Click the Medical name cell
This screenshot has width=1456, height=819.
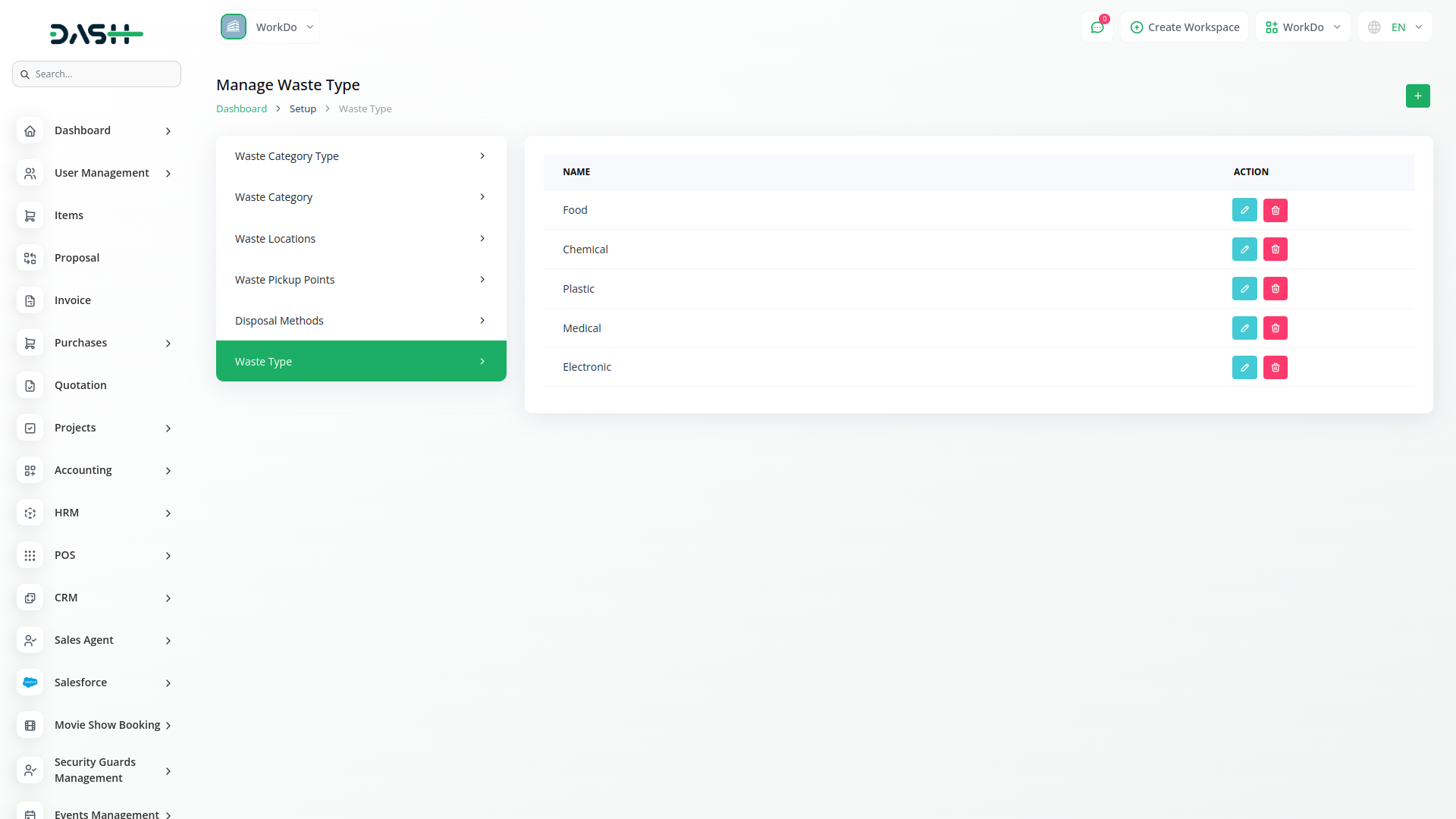pos(582,328)
